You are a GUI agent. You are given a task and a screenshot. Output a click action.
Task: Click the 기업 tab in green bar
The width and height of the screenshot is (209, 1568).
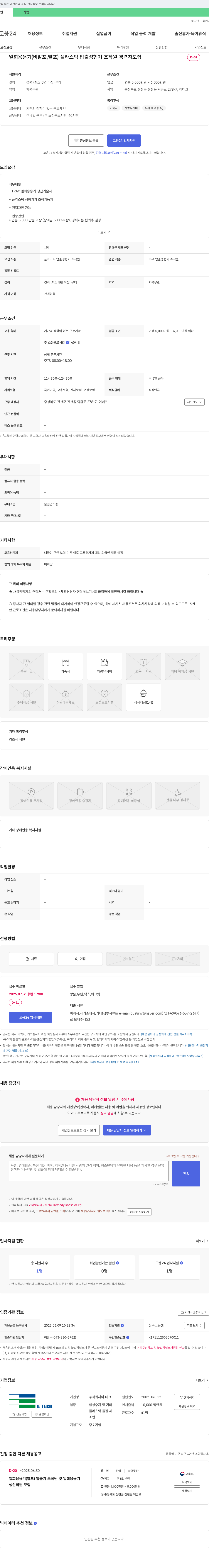[26, 12]
